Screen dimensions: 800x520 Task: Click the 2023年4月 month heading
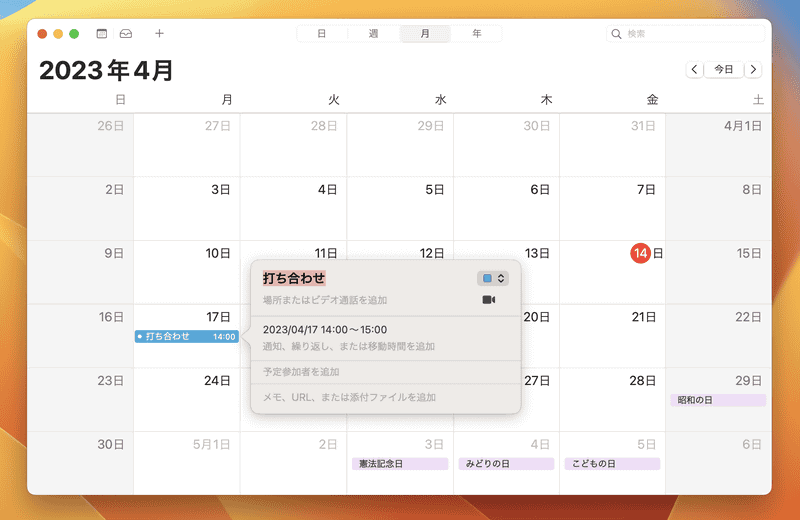pos(106,70)
